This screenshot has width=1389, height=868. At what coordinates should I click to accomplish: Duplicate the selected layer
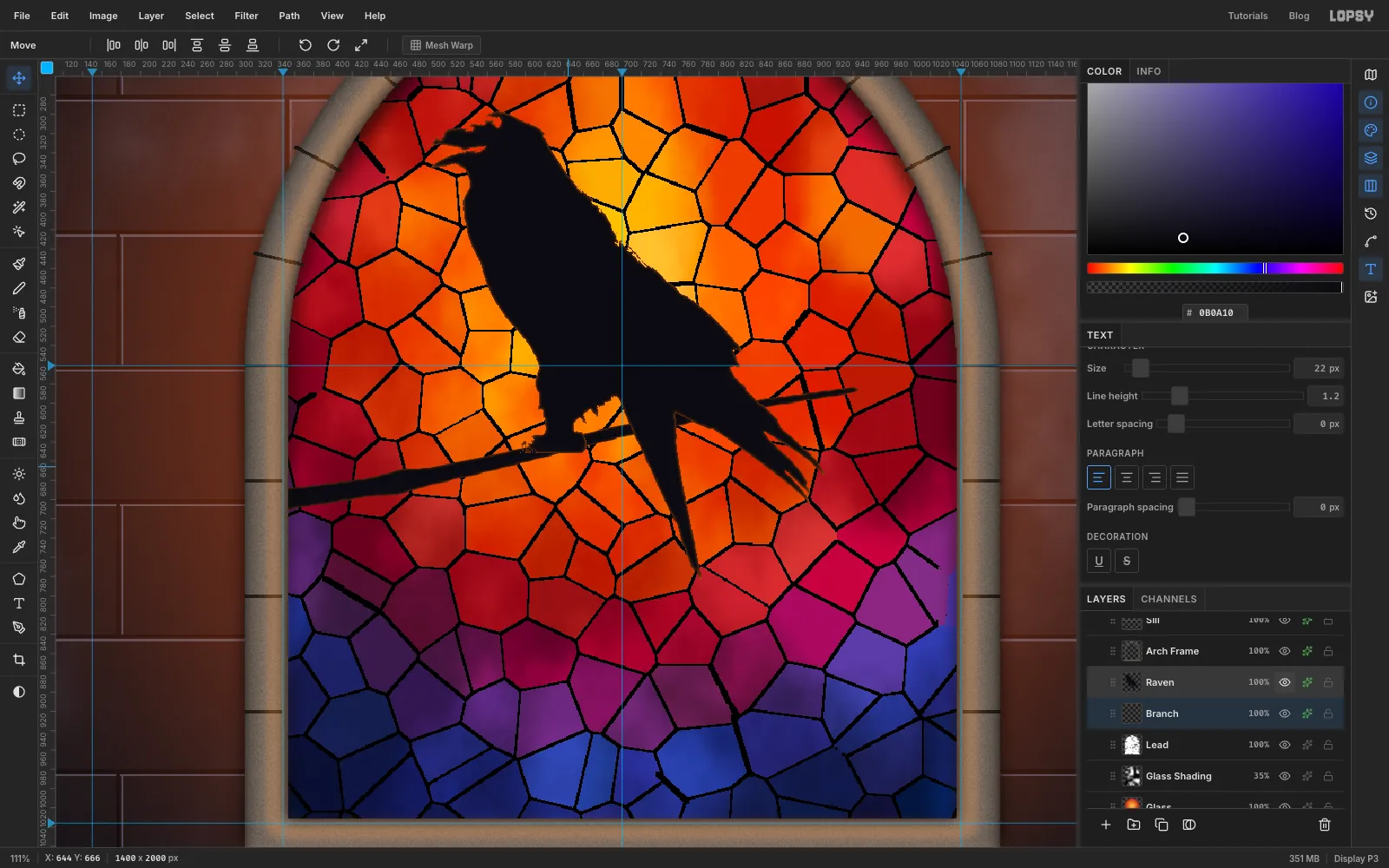1162,825
